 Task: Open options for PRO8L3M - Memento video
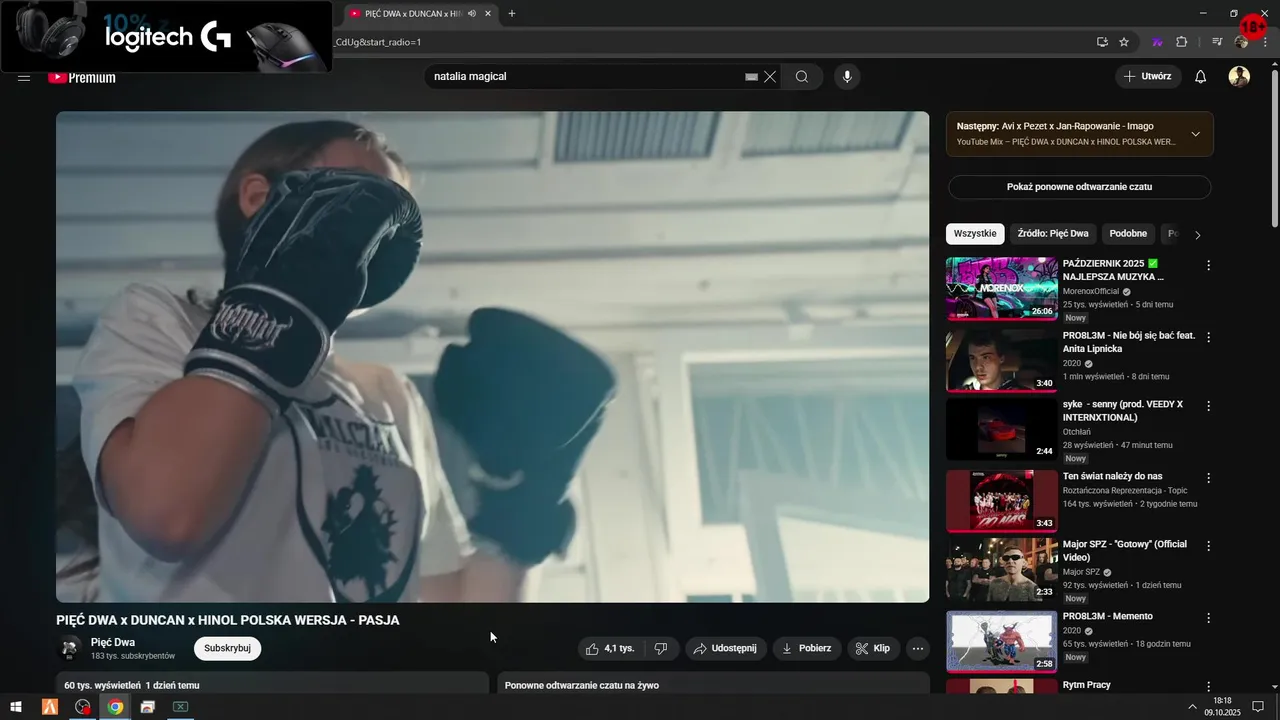pyautogui.click(x=1208, y=619)
